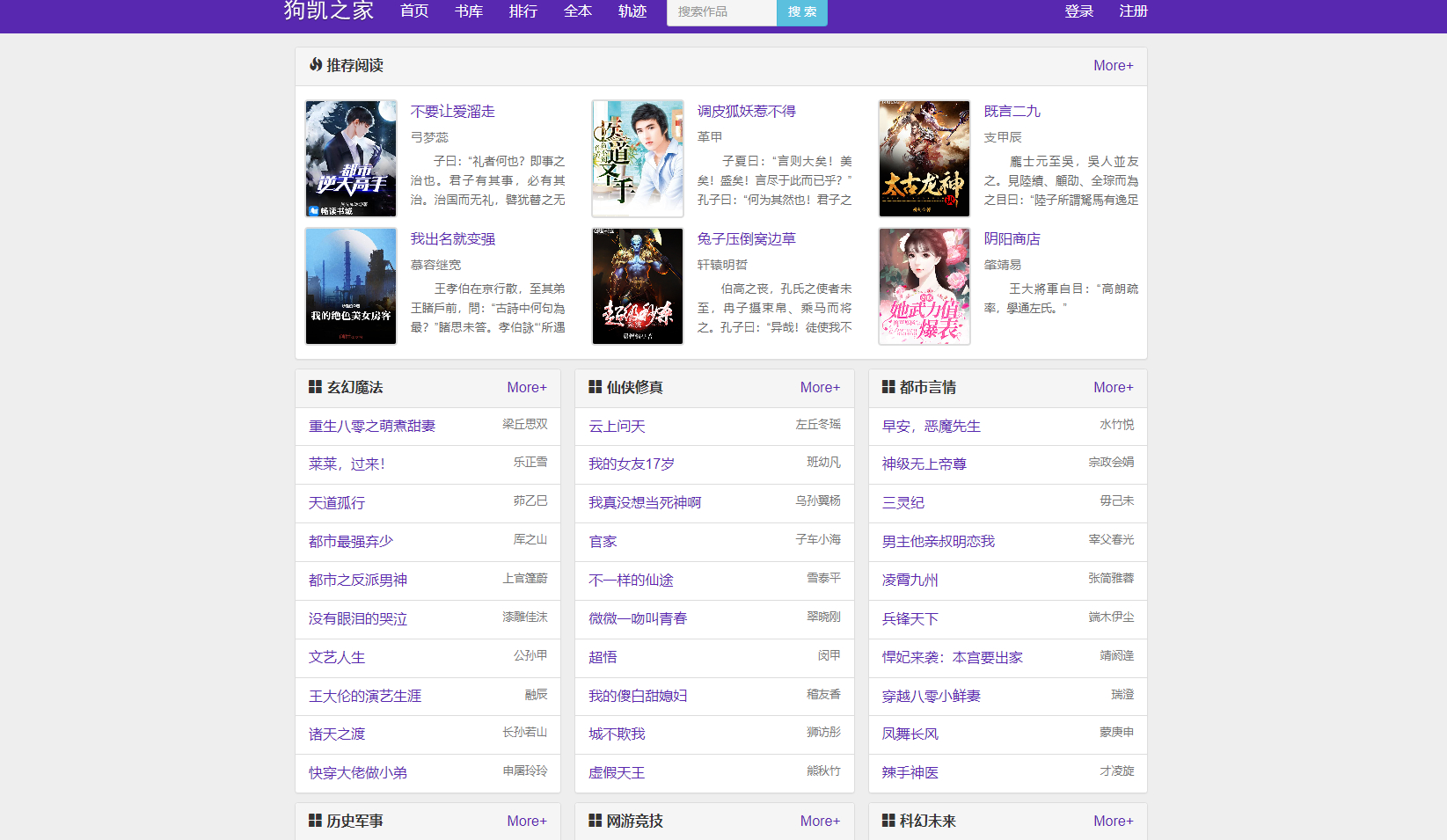Open More+ in the 科幻未来 section
Viewport: 1447px width, 840px height.
(x=1114, y=822)
